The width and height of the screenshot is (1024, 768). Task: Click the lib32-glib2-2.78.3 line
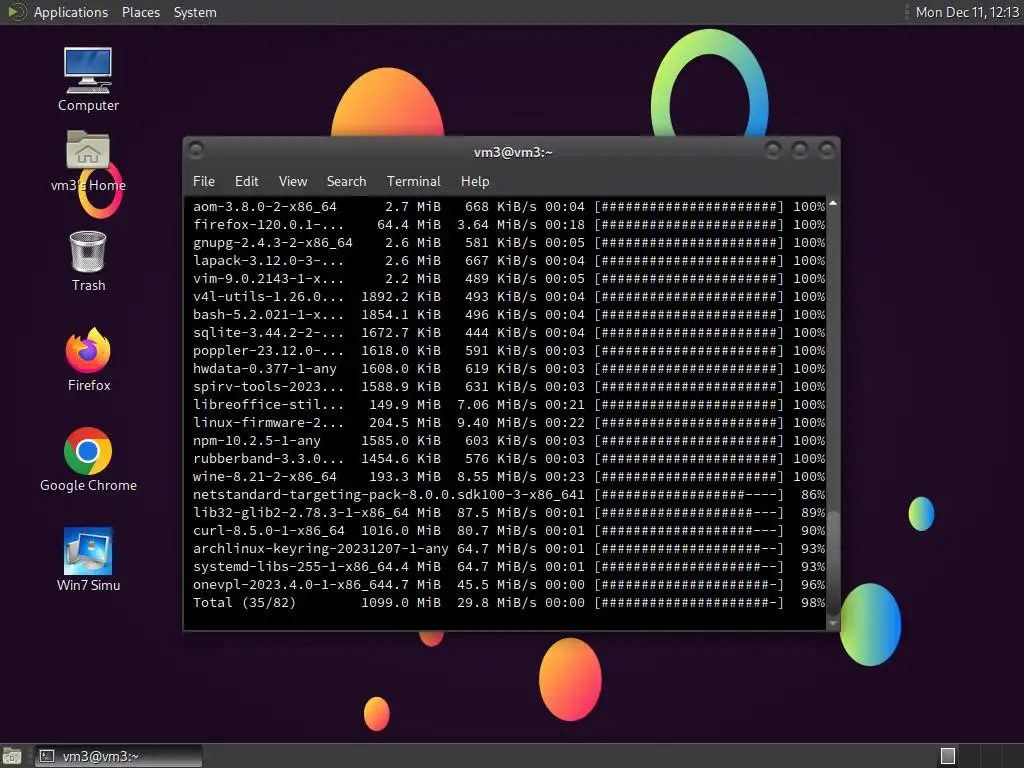pyautogui.click(x=509, y=513)
